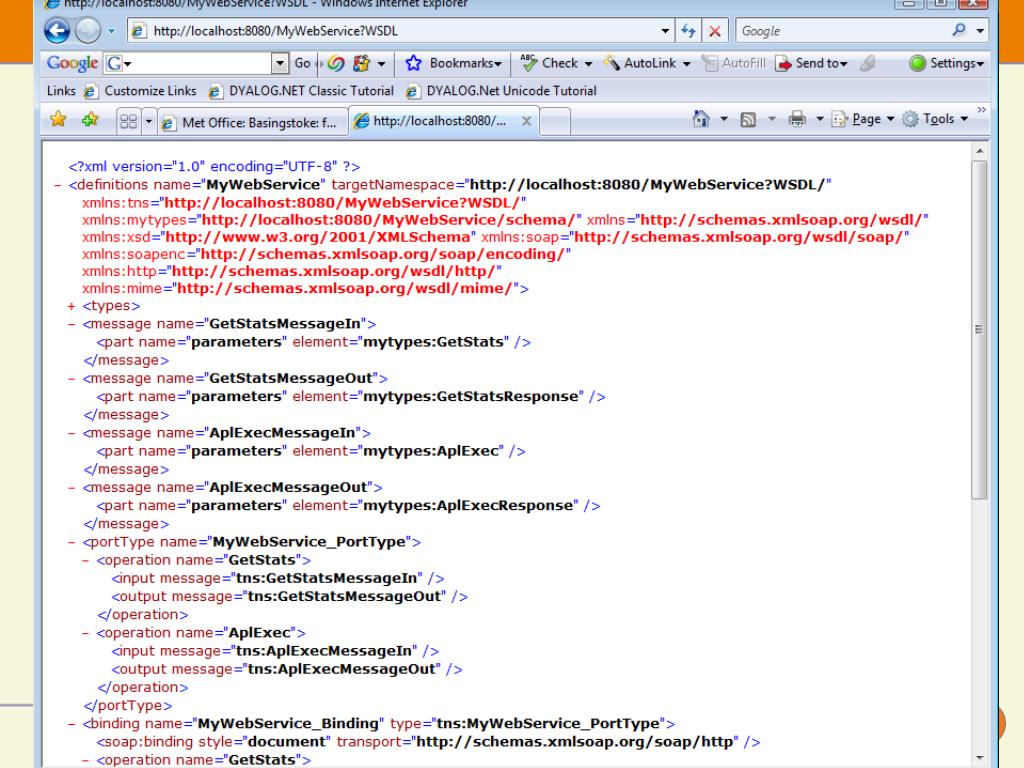Open DYALOG.Net Unicode Tutorial link
The height and width of the screenshot is (768, 1024).
pyautogui.click(x=502, y=91)
